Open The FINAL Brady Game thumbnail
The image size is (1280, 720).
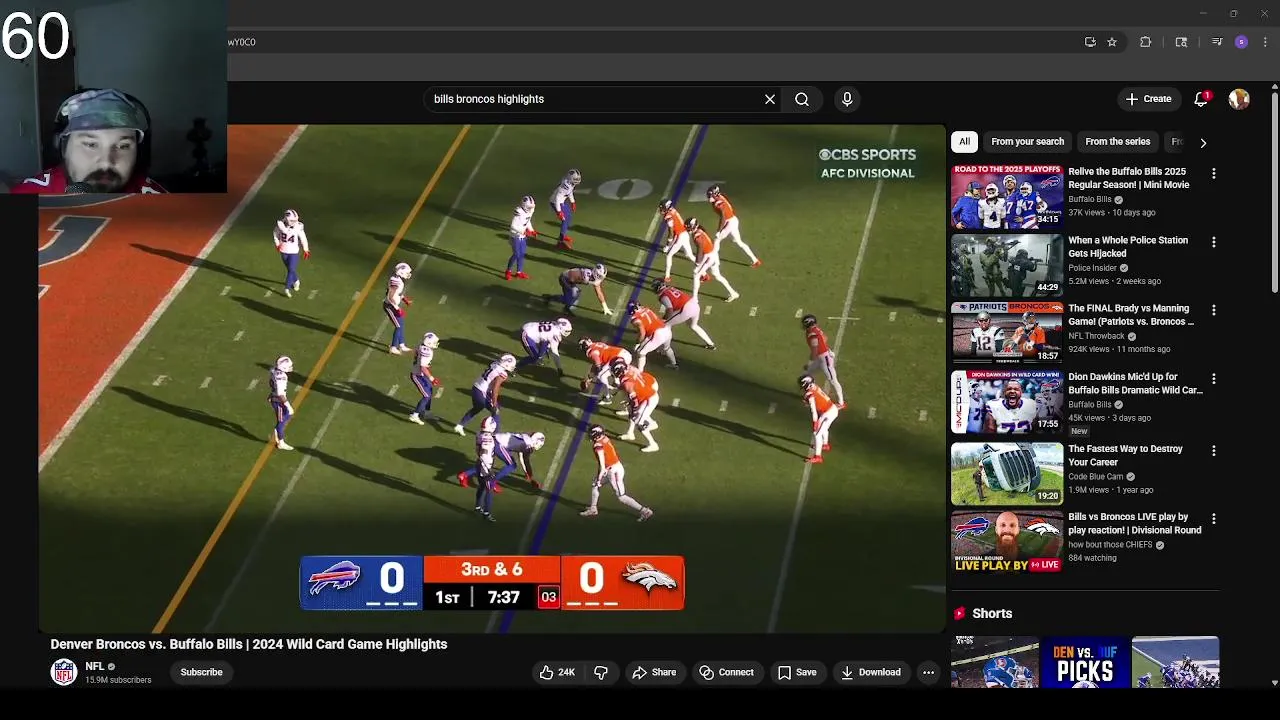1007,333
